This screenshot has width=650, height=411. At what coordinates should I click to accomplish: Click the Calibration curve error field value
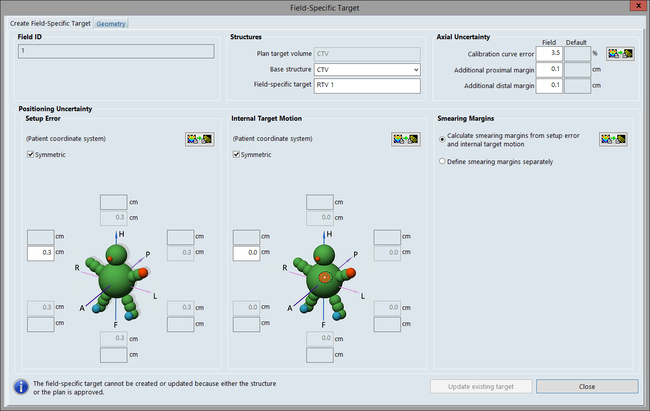pyautogui.click(x=548, y=53)
